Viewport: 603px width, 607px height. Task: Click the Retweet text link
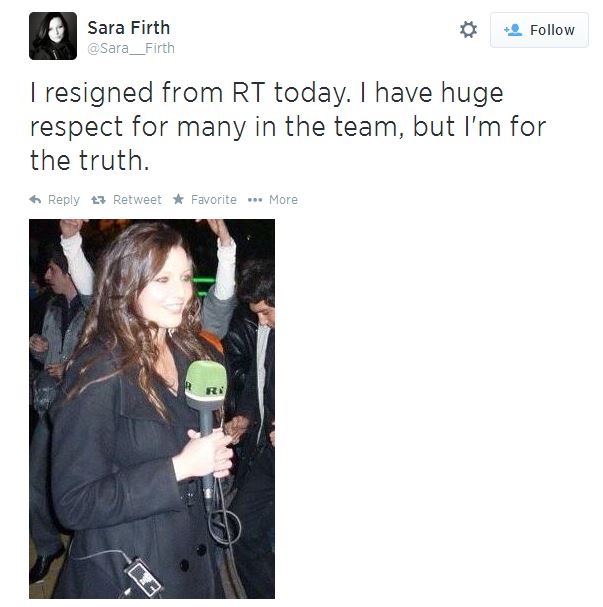click(x=137, y=200)
